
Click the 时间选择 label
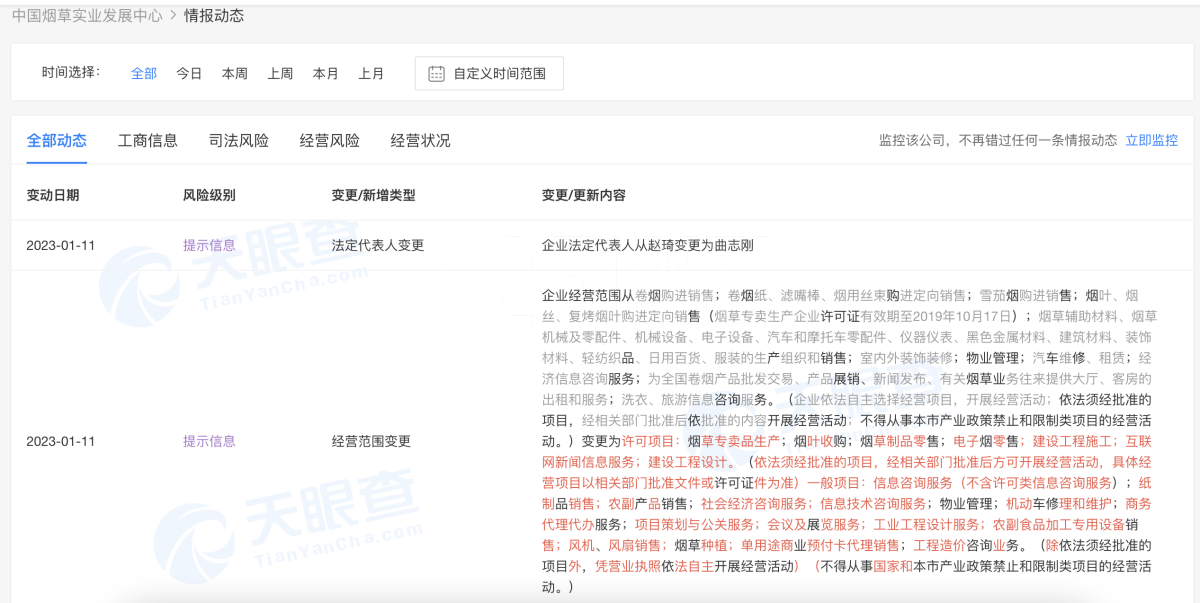tap(71, 72)
